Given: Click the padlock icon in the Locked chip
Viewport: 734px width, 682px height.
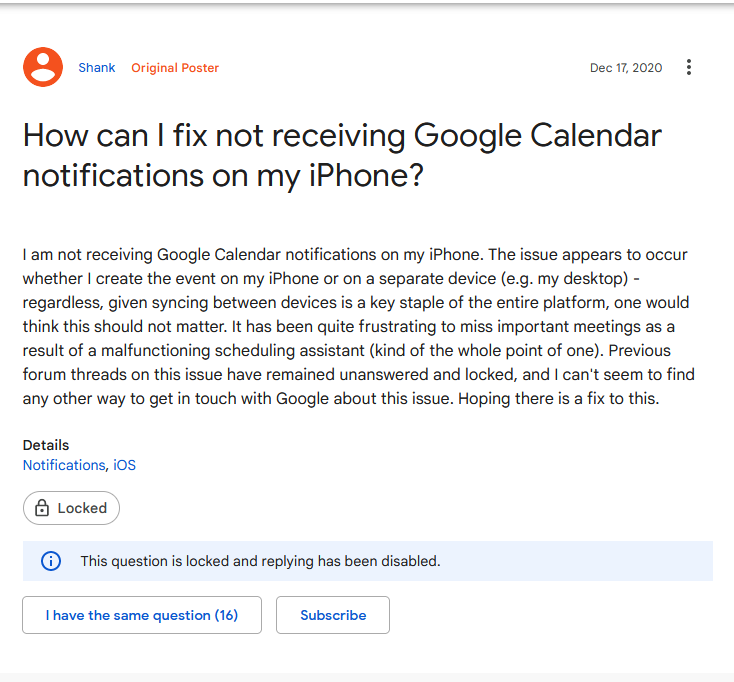Looking at the screenshot, I should [42, 508].
